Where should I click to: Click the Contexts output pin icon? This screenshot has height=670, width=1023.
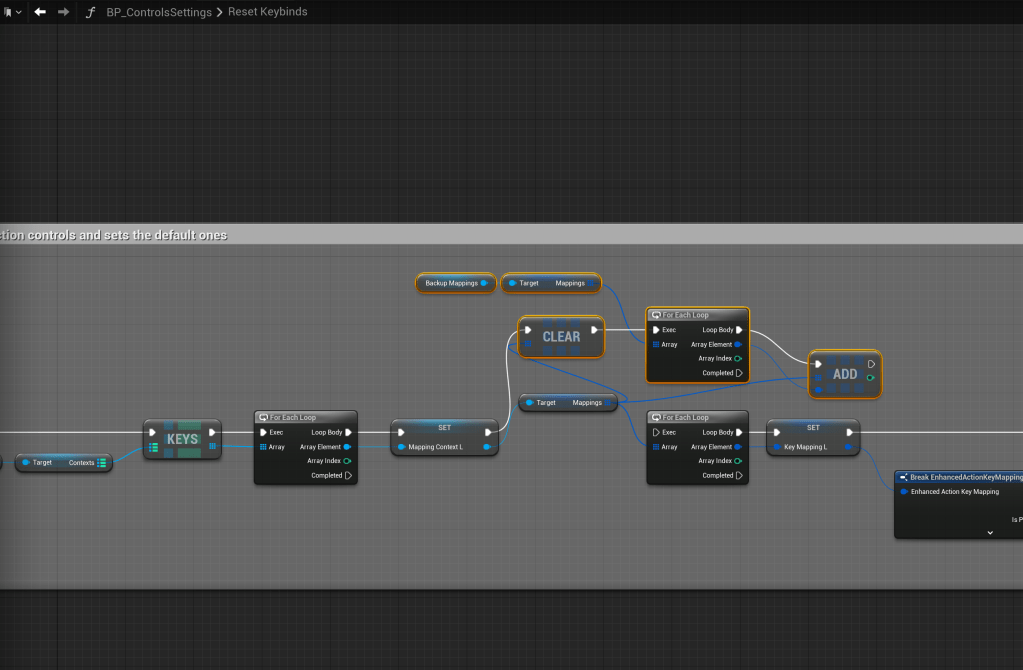pyautogui.click(x=102, y=463)
